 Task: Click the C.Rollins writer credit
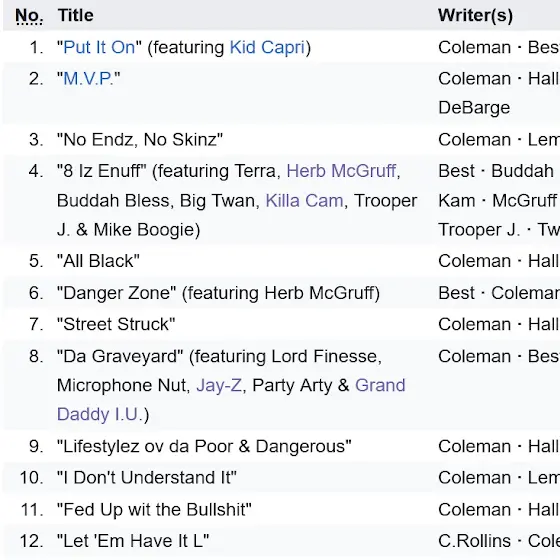pyautogui.click(x=474, y=541)
